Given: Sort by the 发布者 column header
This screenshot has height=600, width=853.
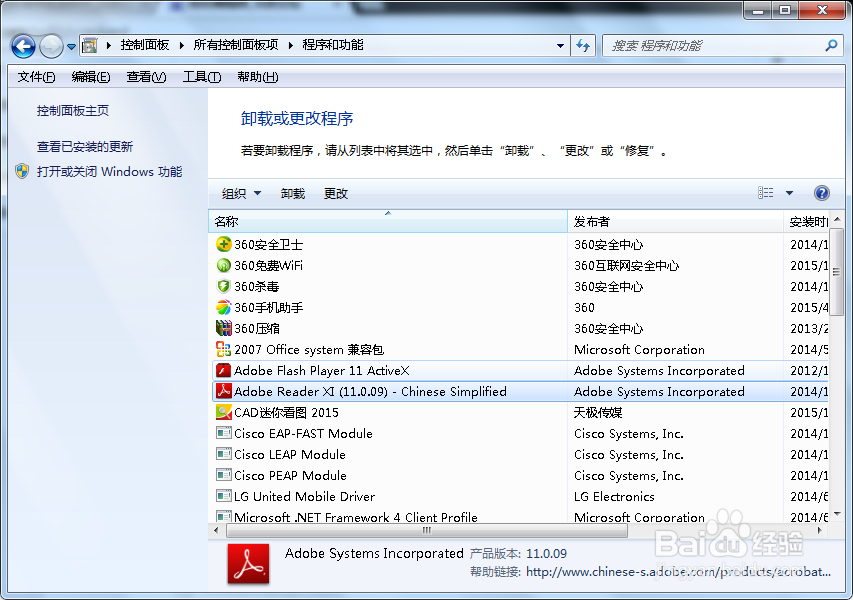Looking at the screenshot, I should 675,221.
